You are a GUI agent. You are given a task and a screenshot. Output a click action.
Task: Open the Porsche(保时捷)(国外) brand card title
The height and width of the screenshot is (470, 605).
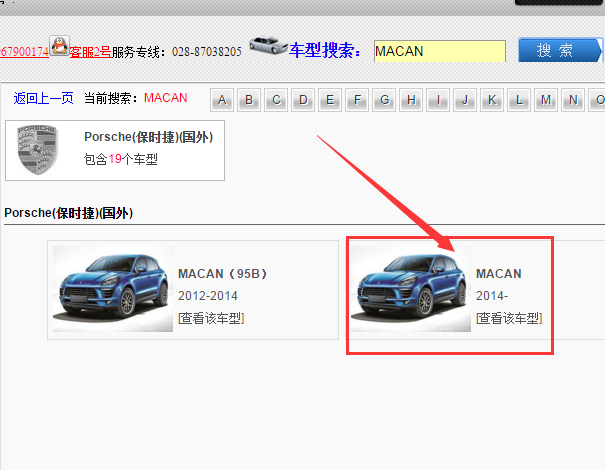tap(149, 137)
